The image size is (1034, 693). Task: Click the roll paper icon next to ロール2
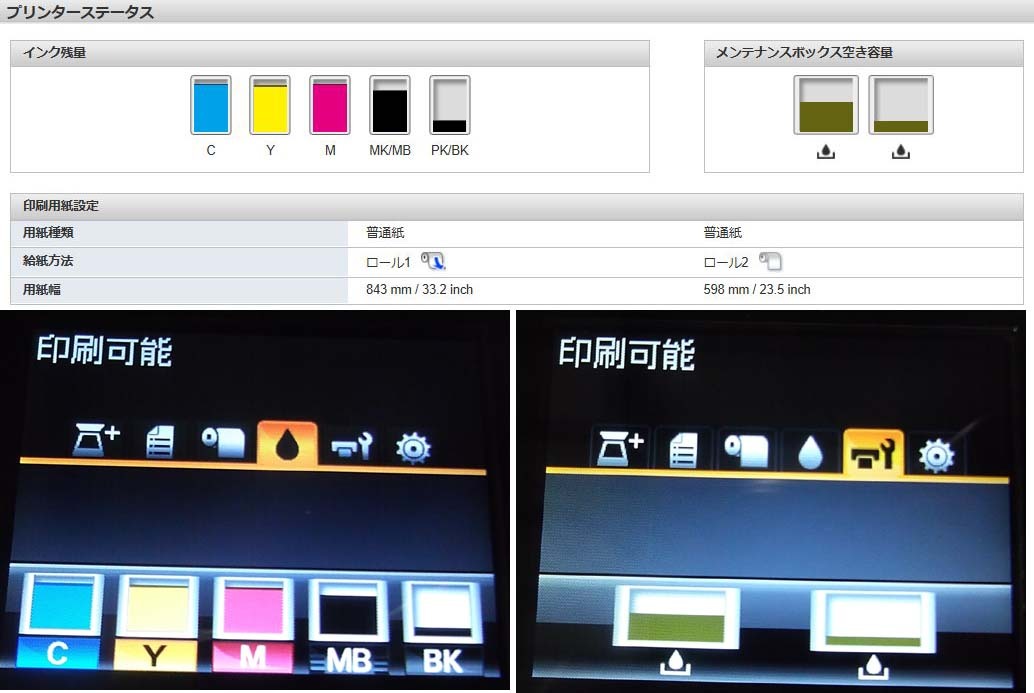770,261
